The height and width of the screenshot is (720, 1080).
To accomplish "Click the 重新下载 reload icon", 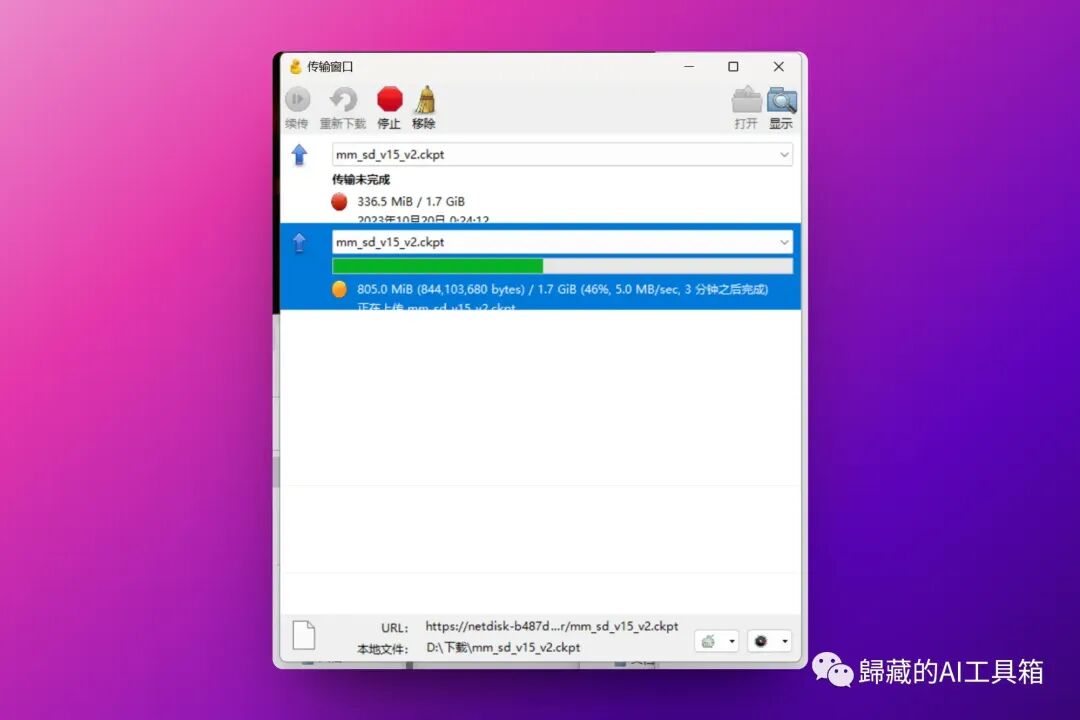I will coord(343,100).
